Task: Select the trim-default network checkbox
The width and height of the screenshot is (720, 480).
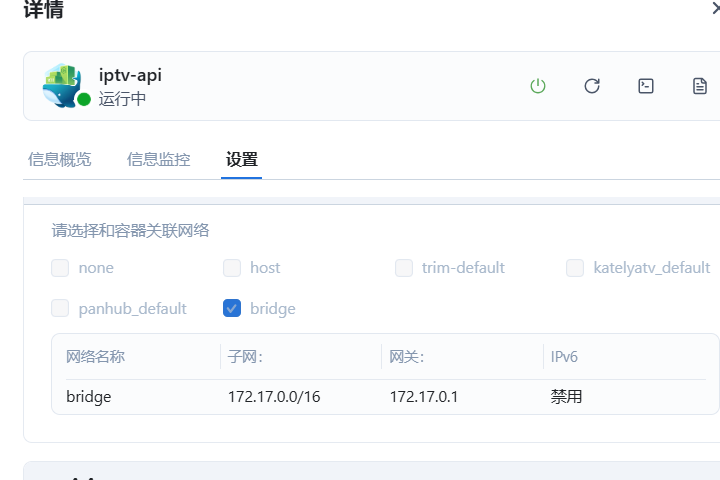Action: point(404,268)
